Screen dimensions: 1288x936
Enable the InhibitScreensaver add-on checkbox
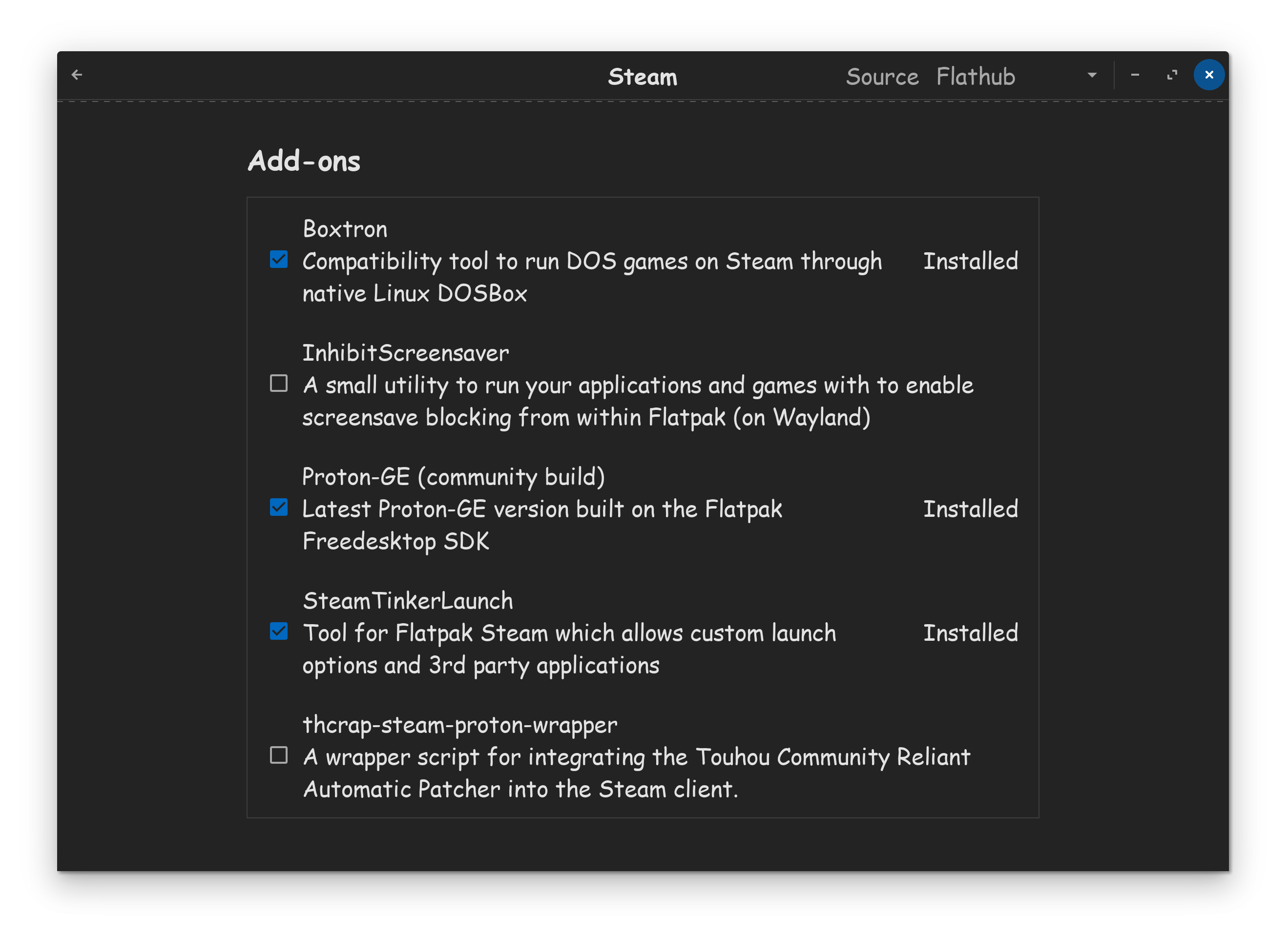tap(278, 383)
